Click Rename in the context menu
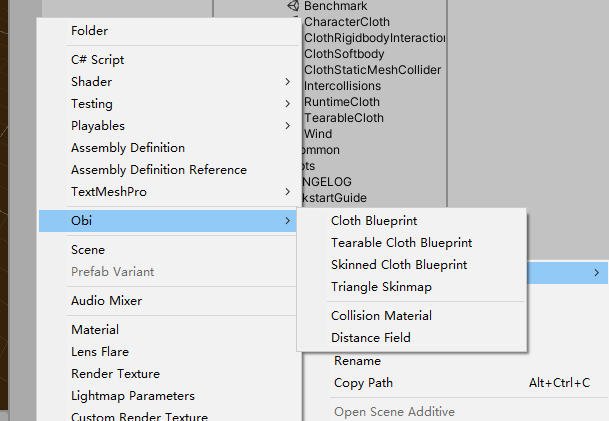 tap(357, 361)
